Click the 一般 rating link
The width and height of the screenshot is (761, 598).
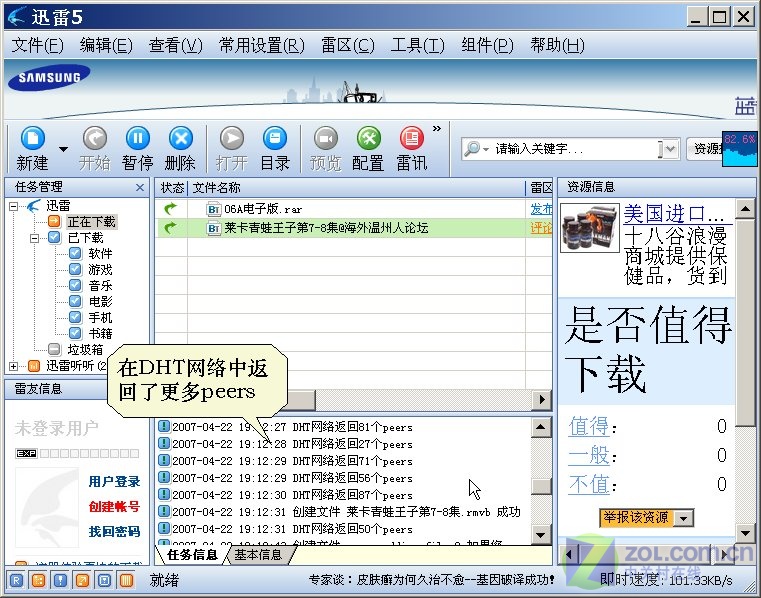589,455
